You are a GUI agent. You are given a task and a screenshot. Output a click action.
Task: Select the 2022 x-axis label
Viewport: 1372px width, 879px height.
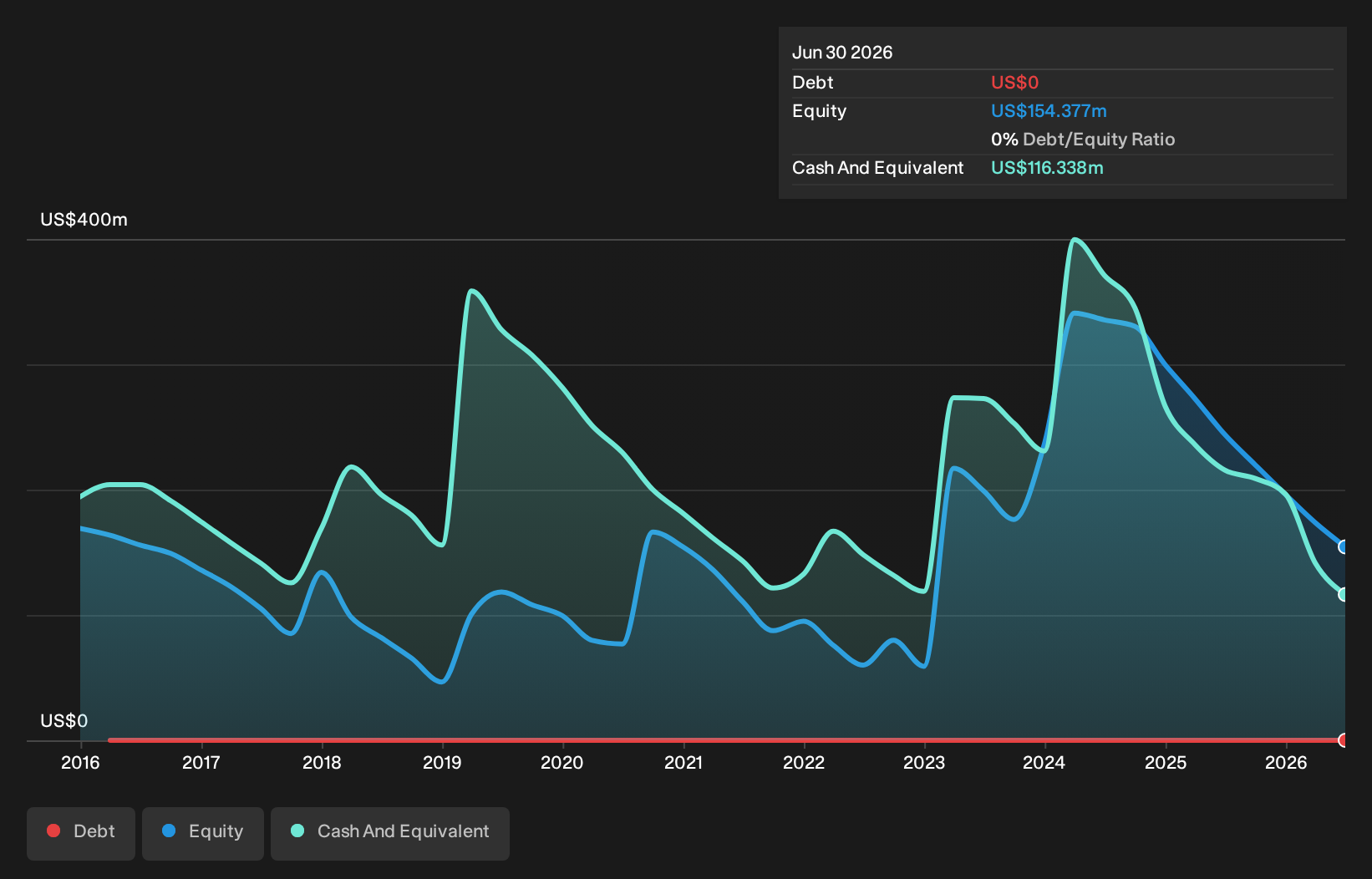(804, 763)
